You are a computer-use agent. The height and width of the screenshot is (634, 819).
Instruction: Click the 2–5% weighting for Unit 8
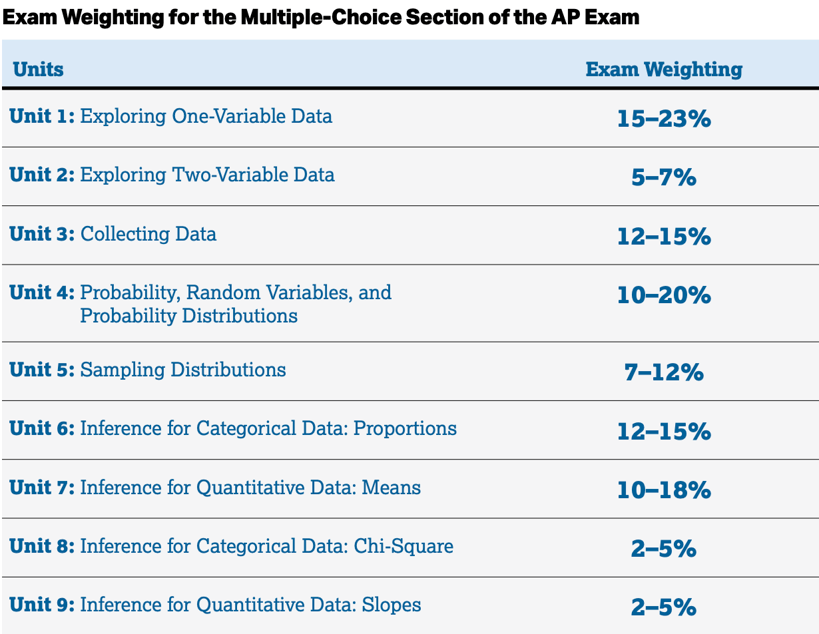(664, 548)
